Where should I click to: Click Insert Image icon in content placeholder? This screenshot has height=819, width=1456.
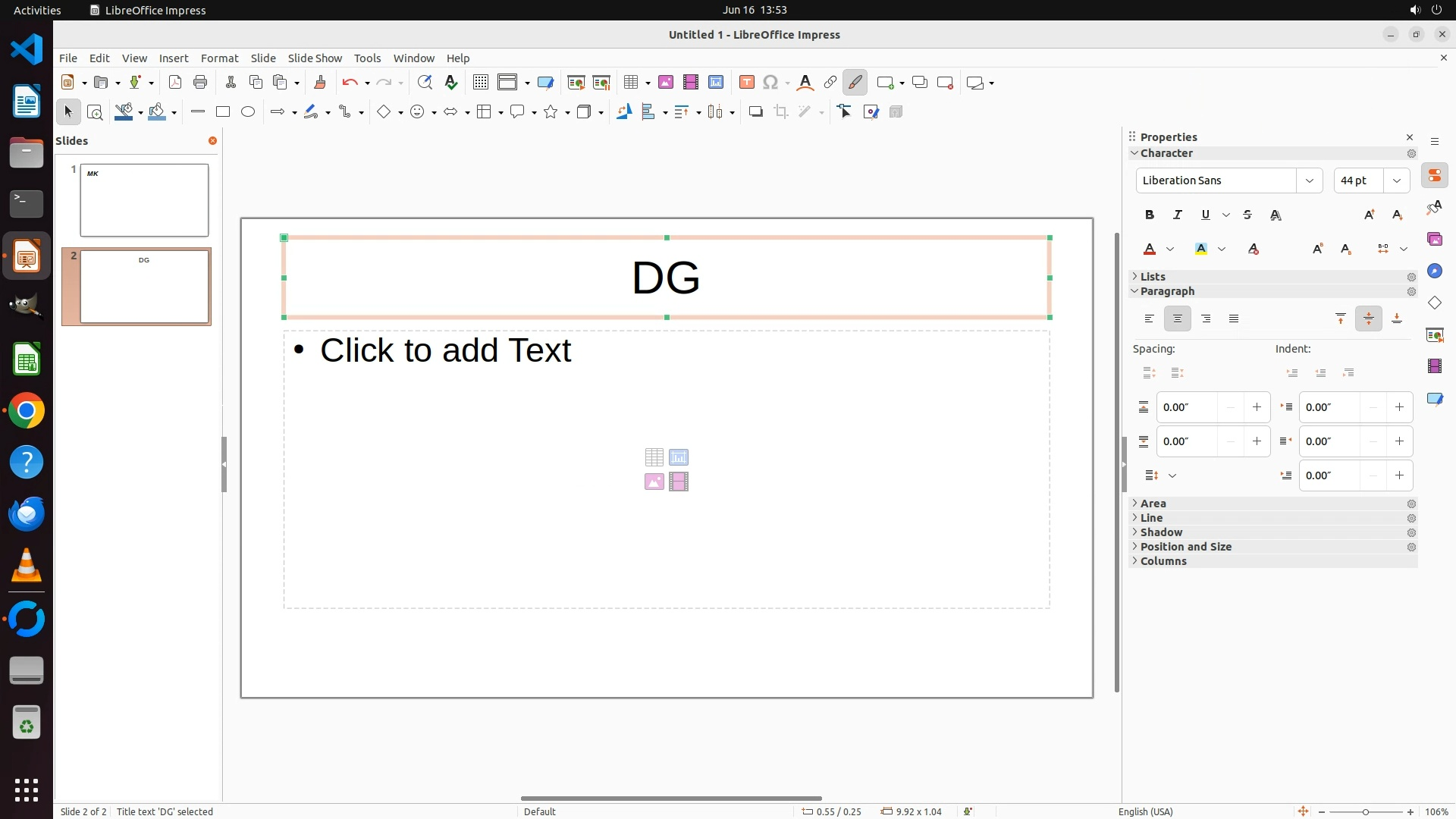654,482
